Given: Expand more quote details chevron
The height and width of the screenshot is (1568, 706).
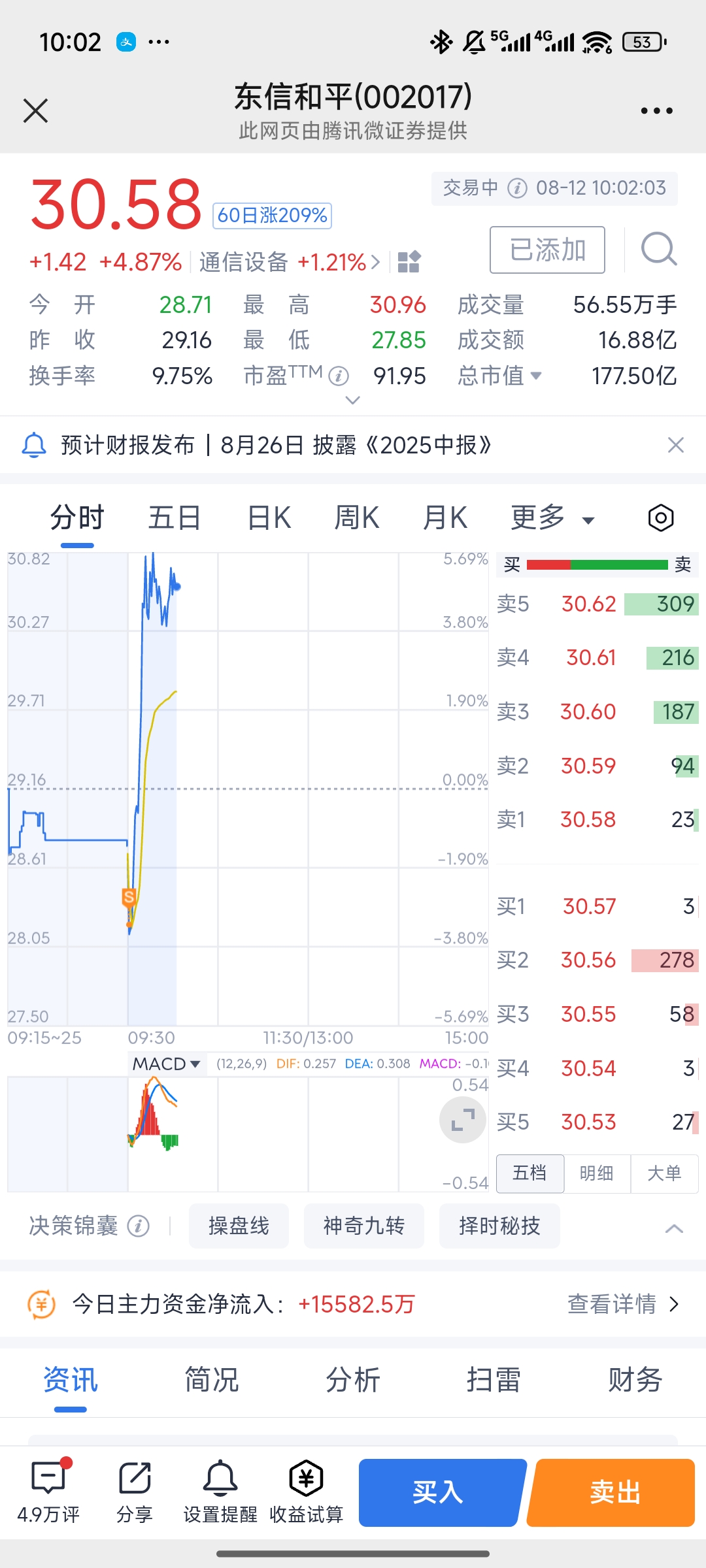Looking at the screenshot, I should (x=352, y=400).
